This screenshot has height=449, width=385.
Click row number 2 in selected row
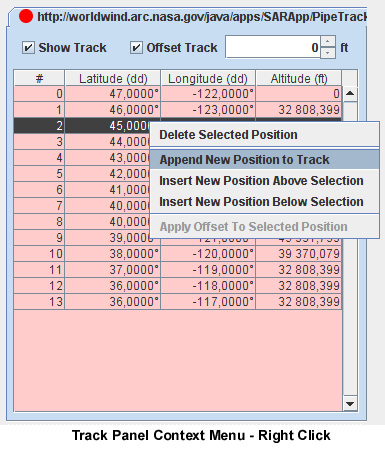coord(39,126)
